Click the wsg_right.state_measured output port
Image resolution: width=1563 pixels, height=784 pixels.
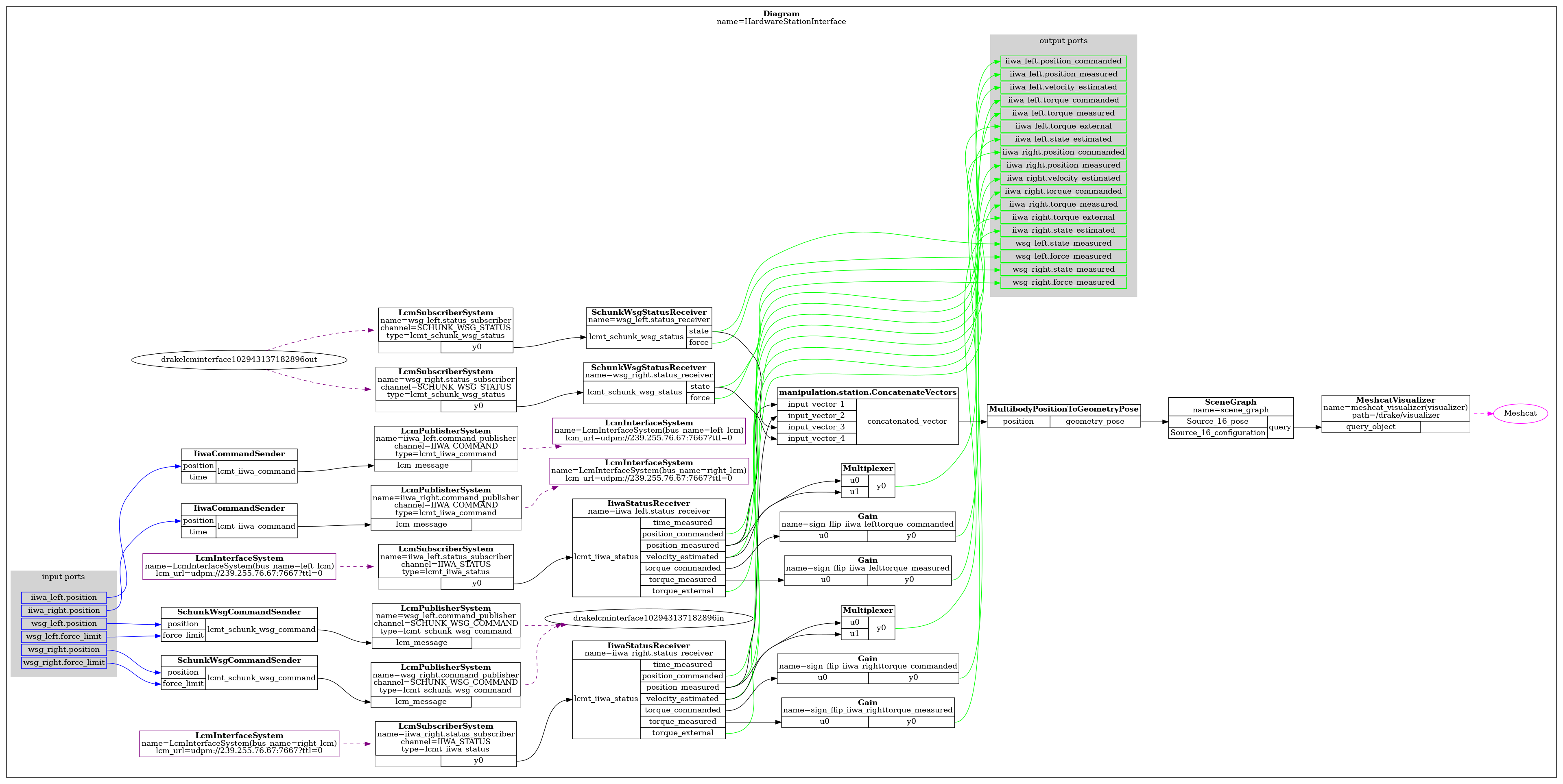(1064, 269)
